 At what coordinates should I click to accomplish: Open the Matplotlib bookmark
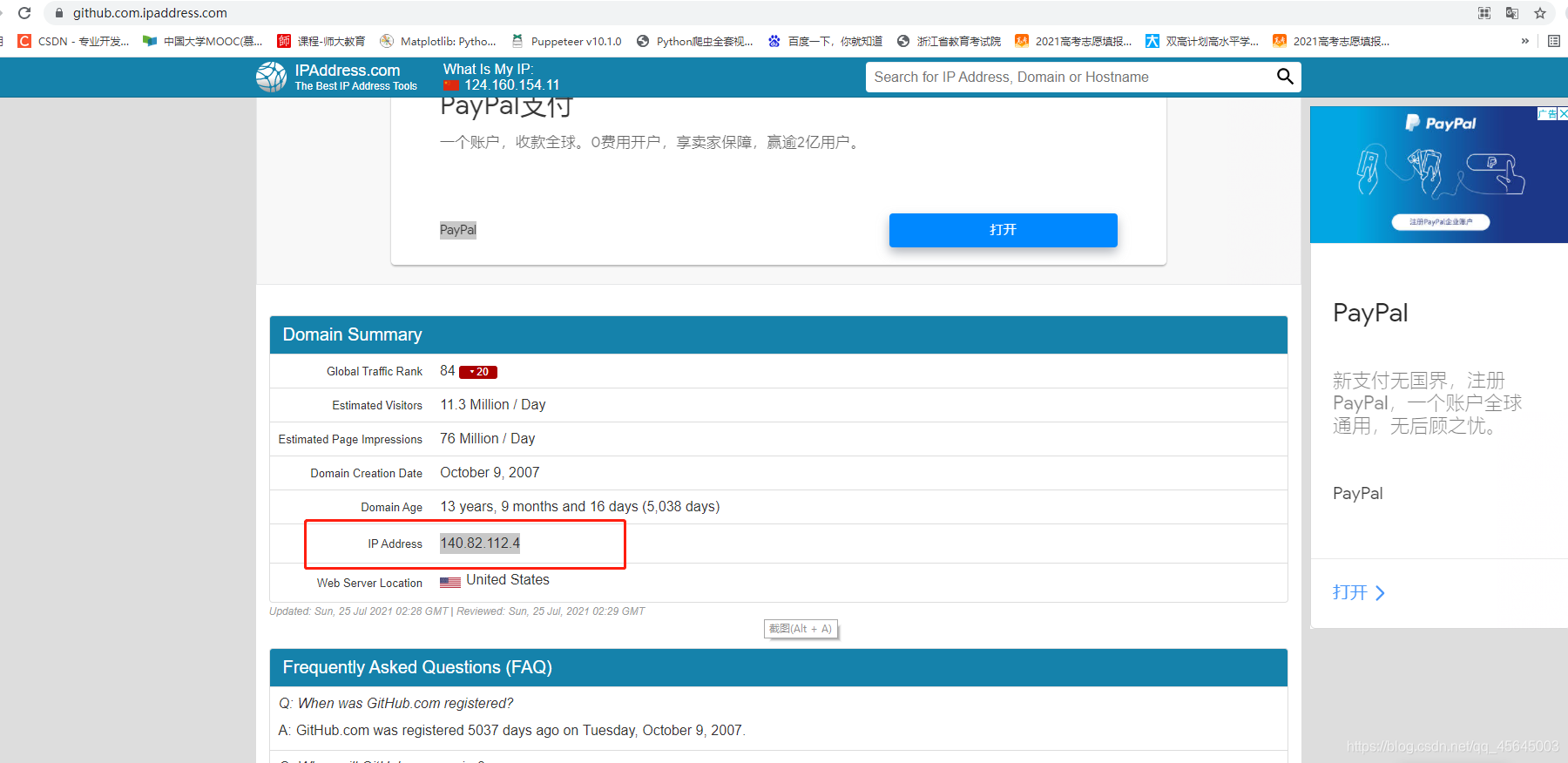pyautogui.click(x=438, y=41)
